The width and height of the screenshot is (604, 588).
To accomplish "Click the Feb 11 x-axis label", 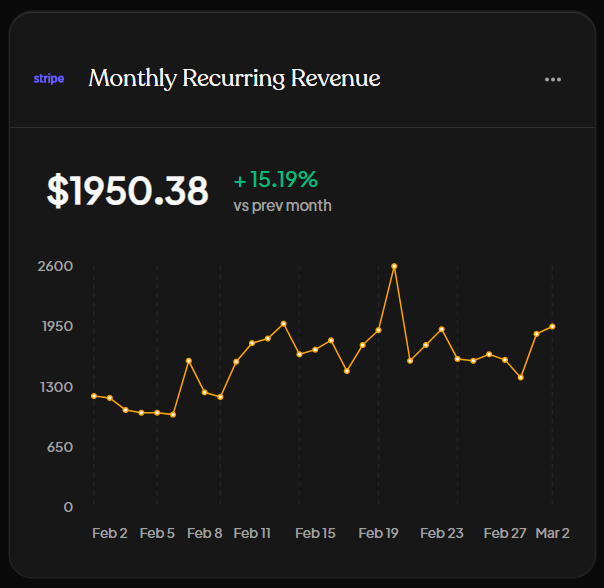I will click(x=252, y=533).
